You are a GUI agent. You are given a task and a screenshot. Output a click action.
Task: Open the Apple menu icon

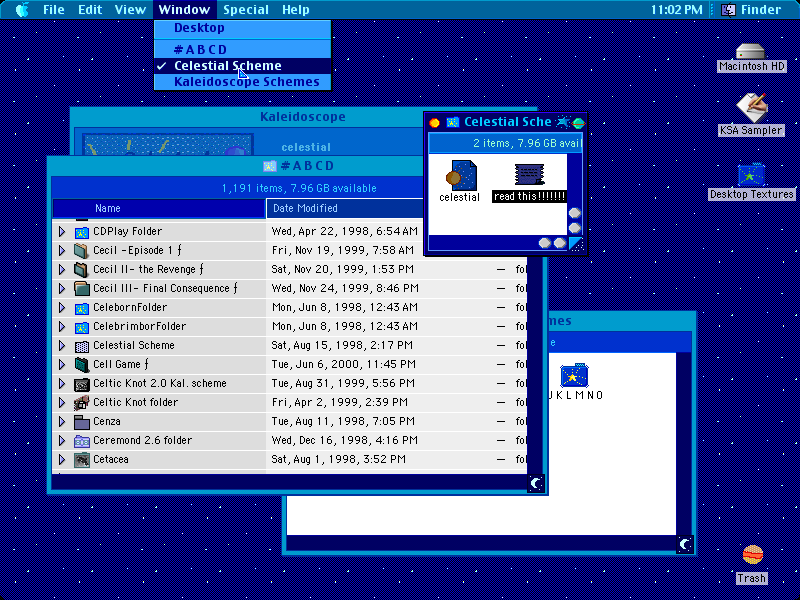coord(22,10)
